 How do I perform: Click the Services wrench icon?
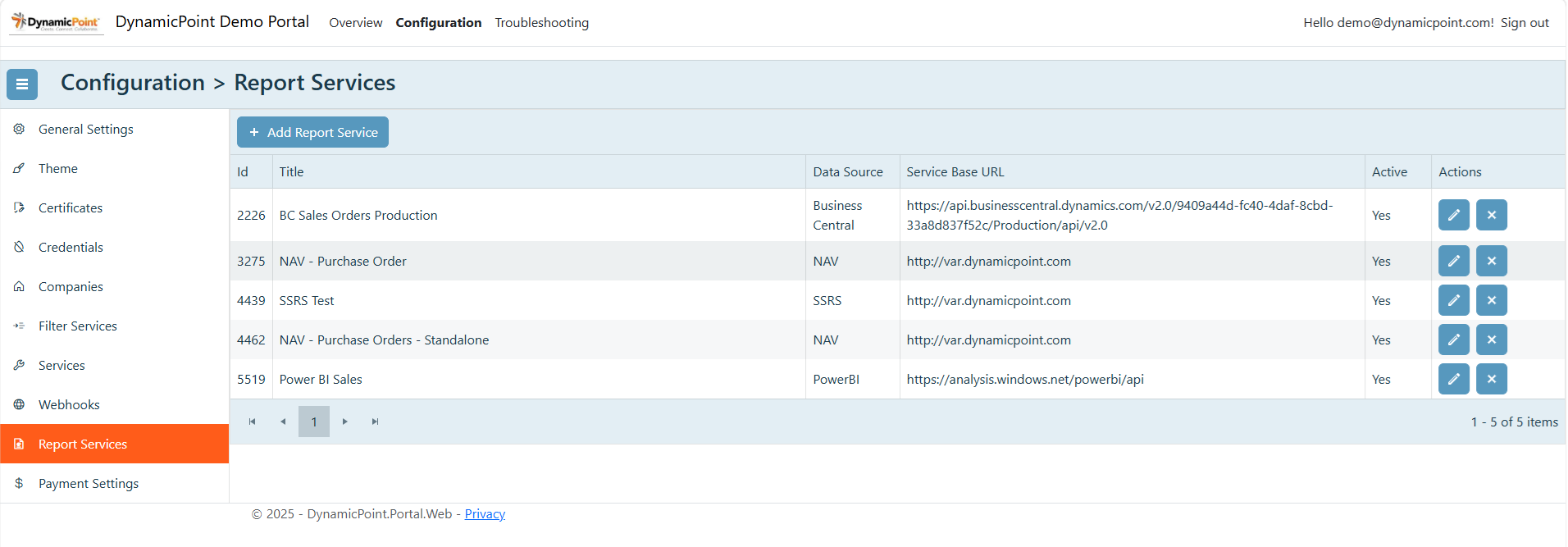pos(19,365)
